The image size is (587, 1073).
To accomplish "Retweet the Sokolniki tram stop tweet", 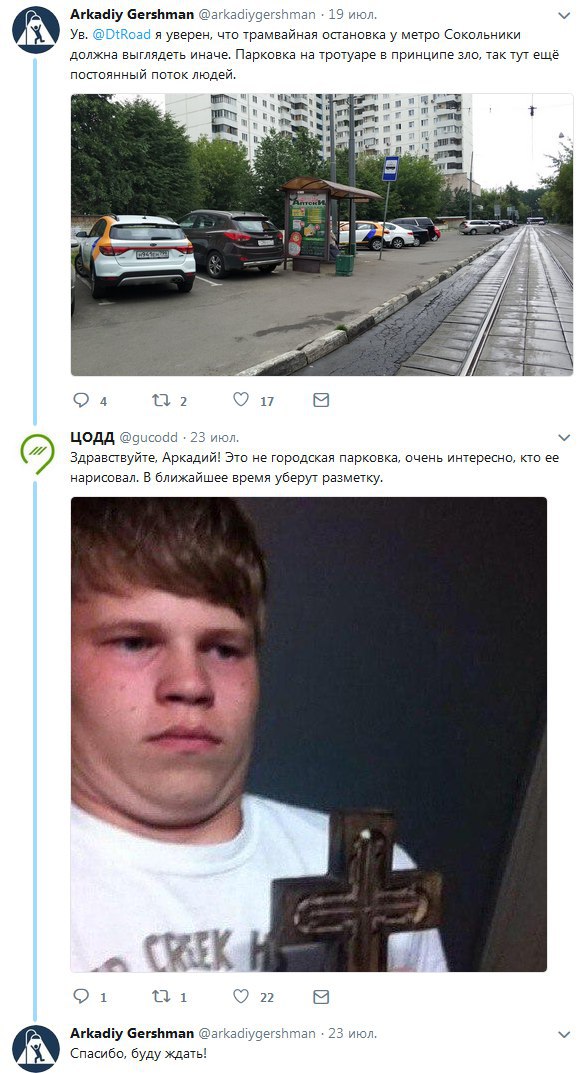I will [x=161, y=400].
